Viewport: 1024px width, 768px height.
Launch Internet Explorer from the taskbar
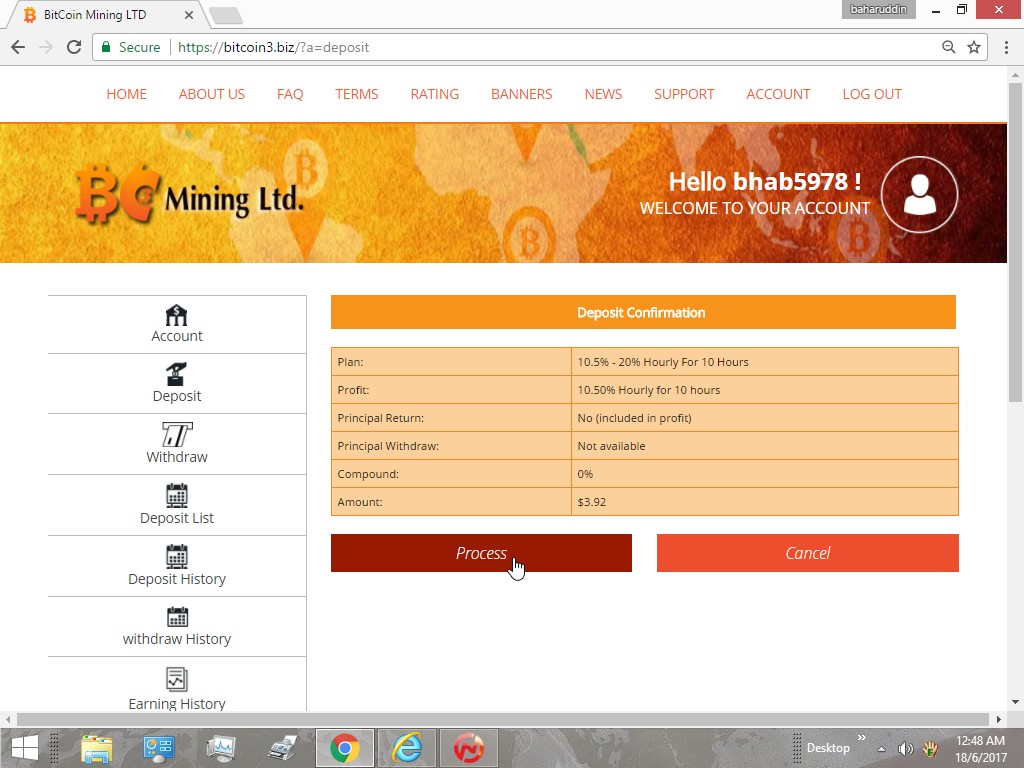pos(407,748)
